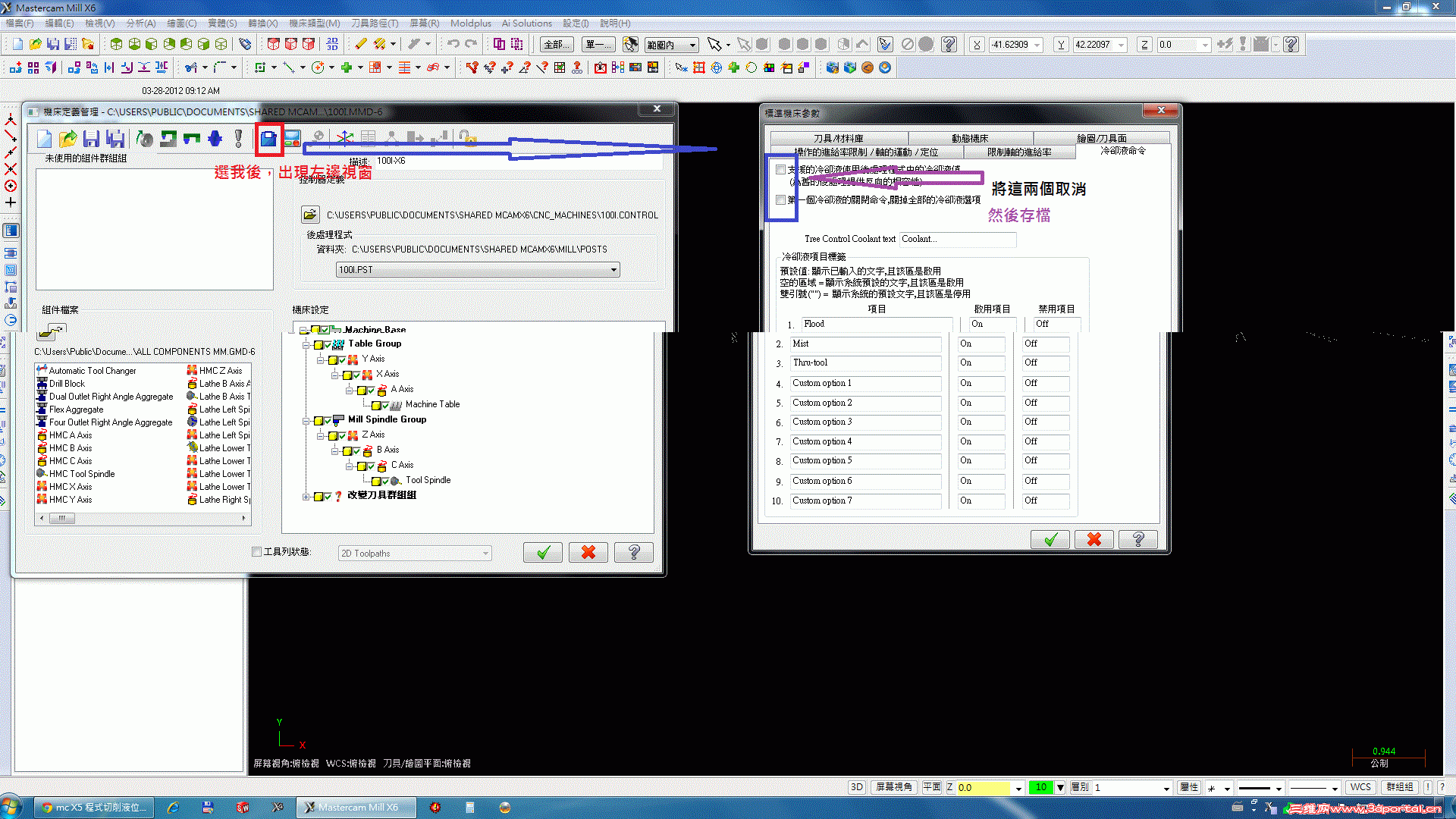
Task: Open the Moldplus menu
Action: tap(470, 24)
